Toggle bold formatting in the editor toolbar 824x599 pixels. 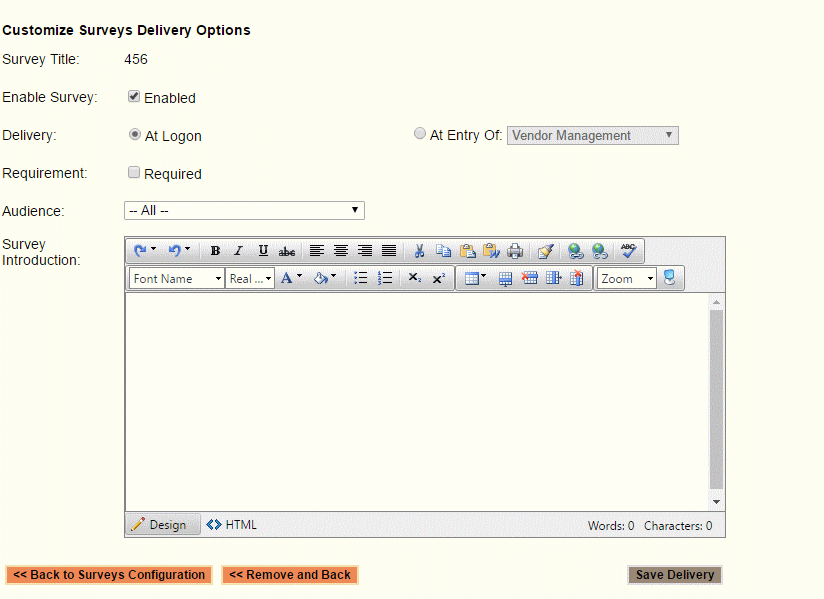click(215, 251)
